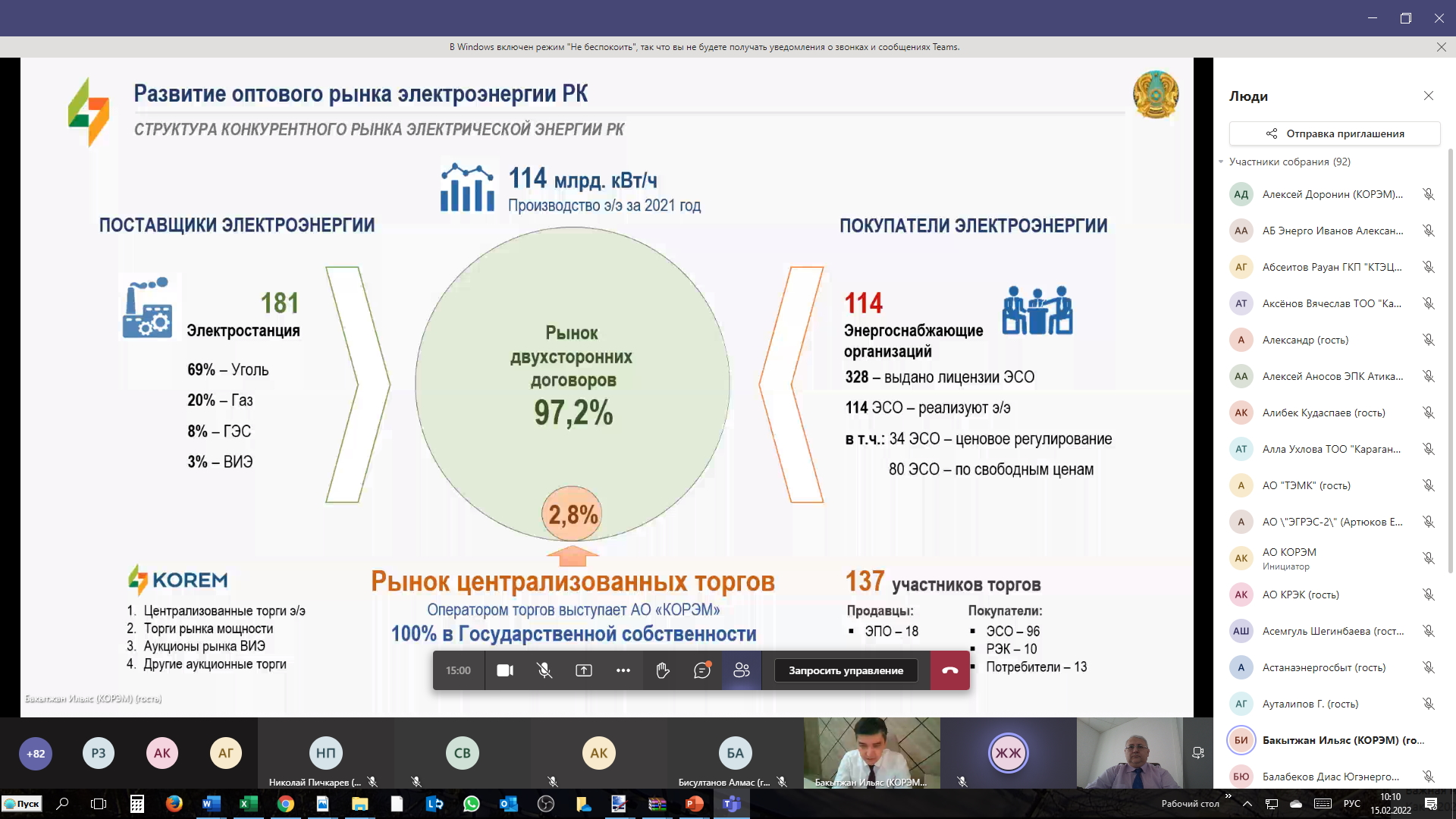Show the +82 additional participants
This screenshot has height=819, width=1456.
pos(36,754)
